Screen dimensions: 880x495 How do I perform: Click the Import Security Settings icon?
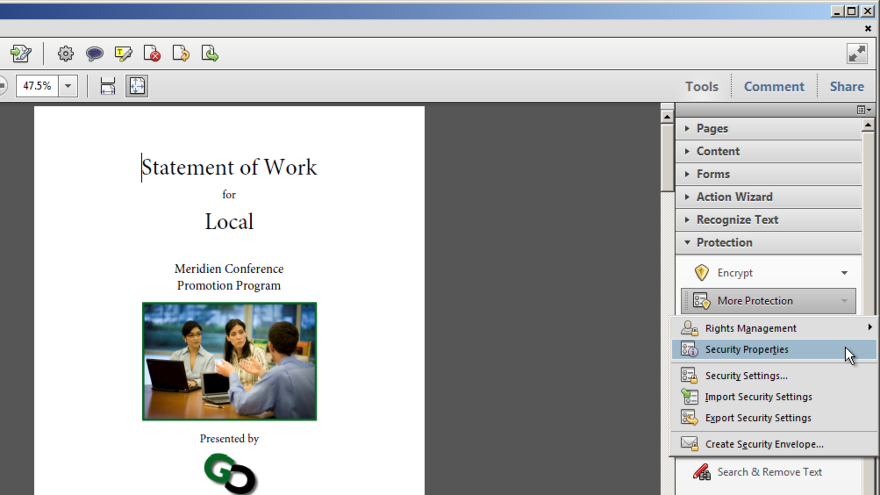[689, 397]
